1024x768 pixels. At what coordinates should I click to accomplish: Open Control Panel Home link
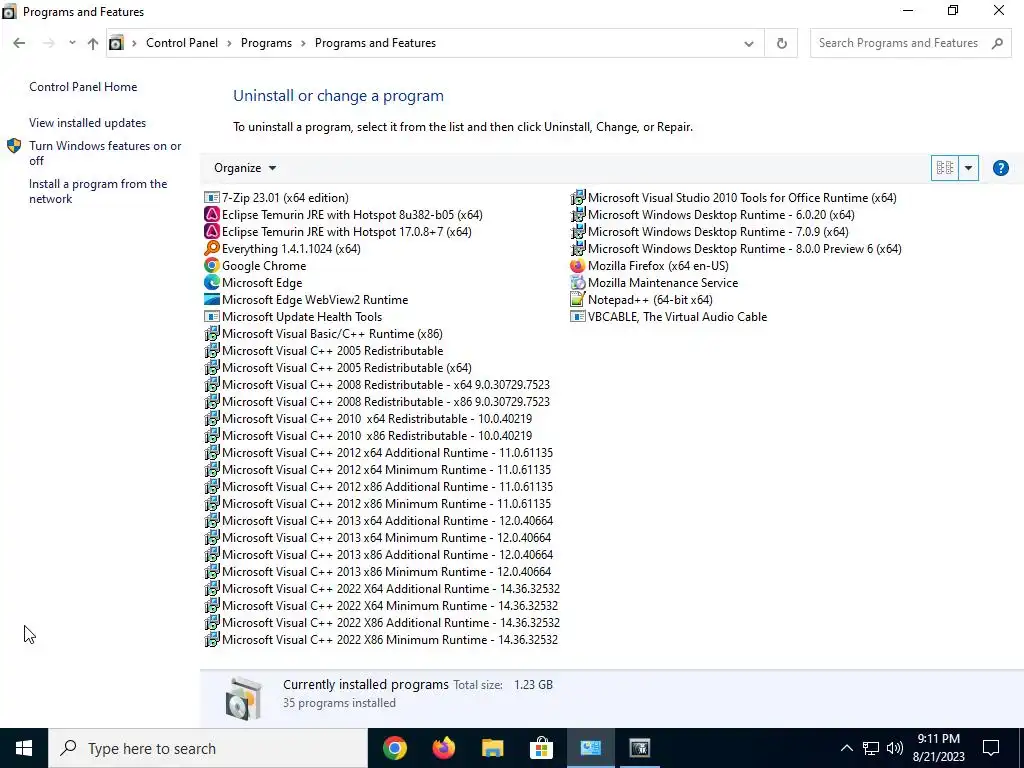[x=83, y=86]
